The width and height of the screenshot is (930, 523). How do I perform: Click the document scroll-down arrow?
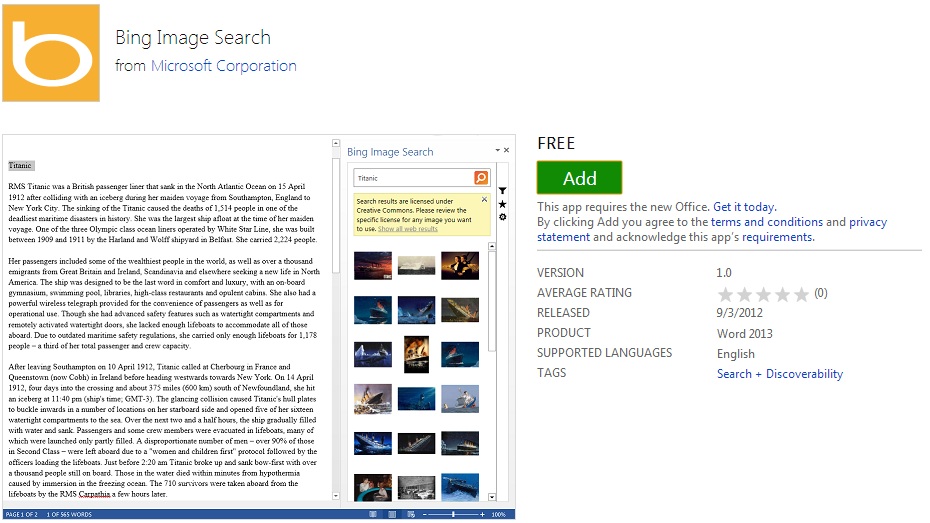tap(336, 496)
